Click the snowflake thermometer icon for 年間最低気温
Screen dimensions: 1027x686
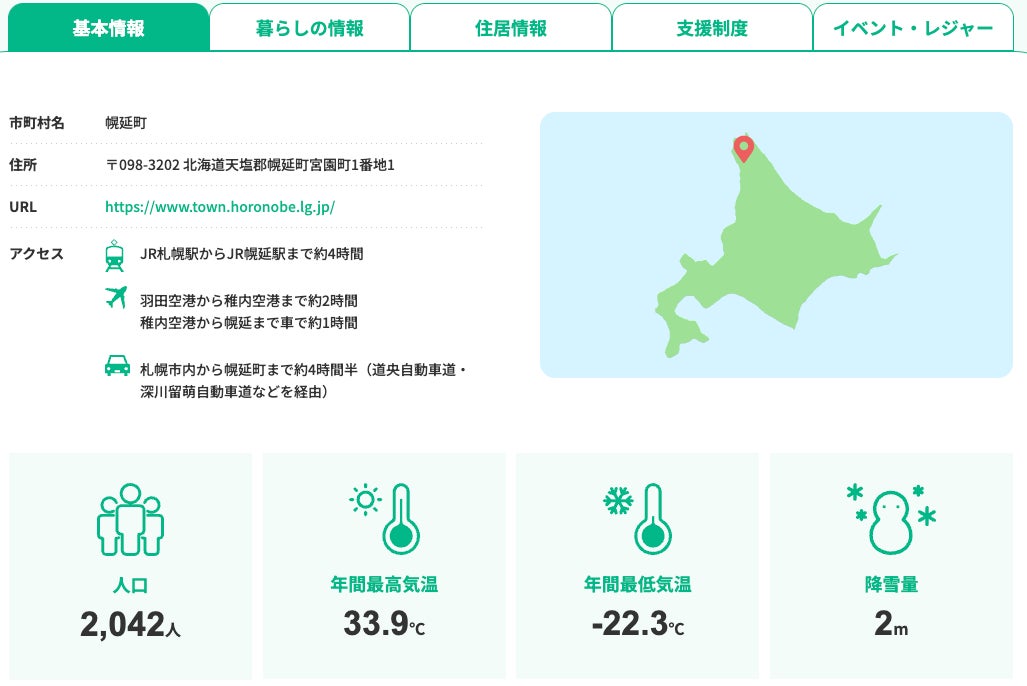638,519
